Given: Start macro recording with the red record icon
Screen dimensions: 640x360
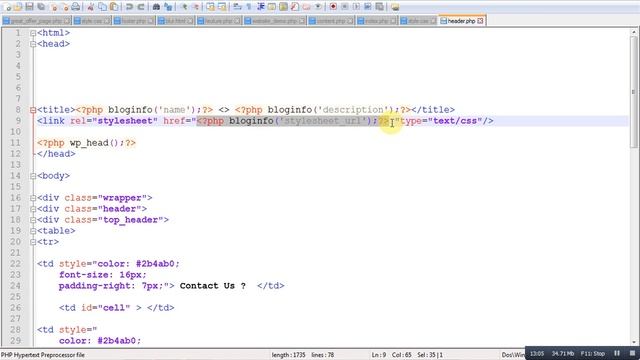Looking at the screenshot, I should pyautogui.click(x=333, y=7).
